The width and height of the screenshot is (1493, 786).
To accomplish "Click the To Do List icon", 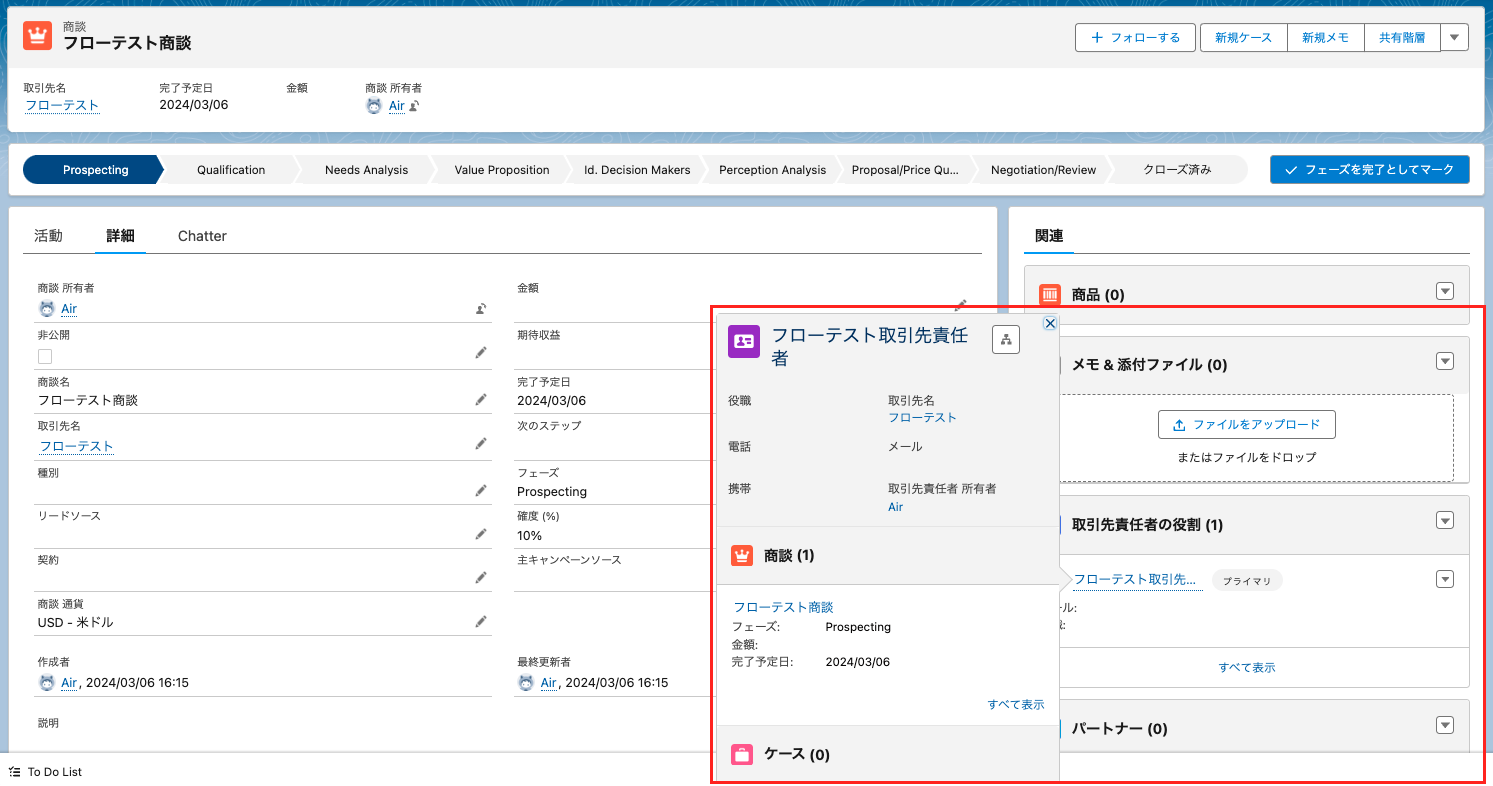I will coord(14,772).
